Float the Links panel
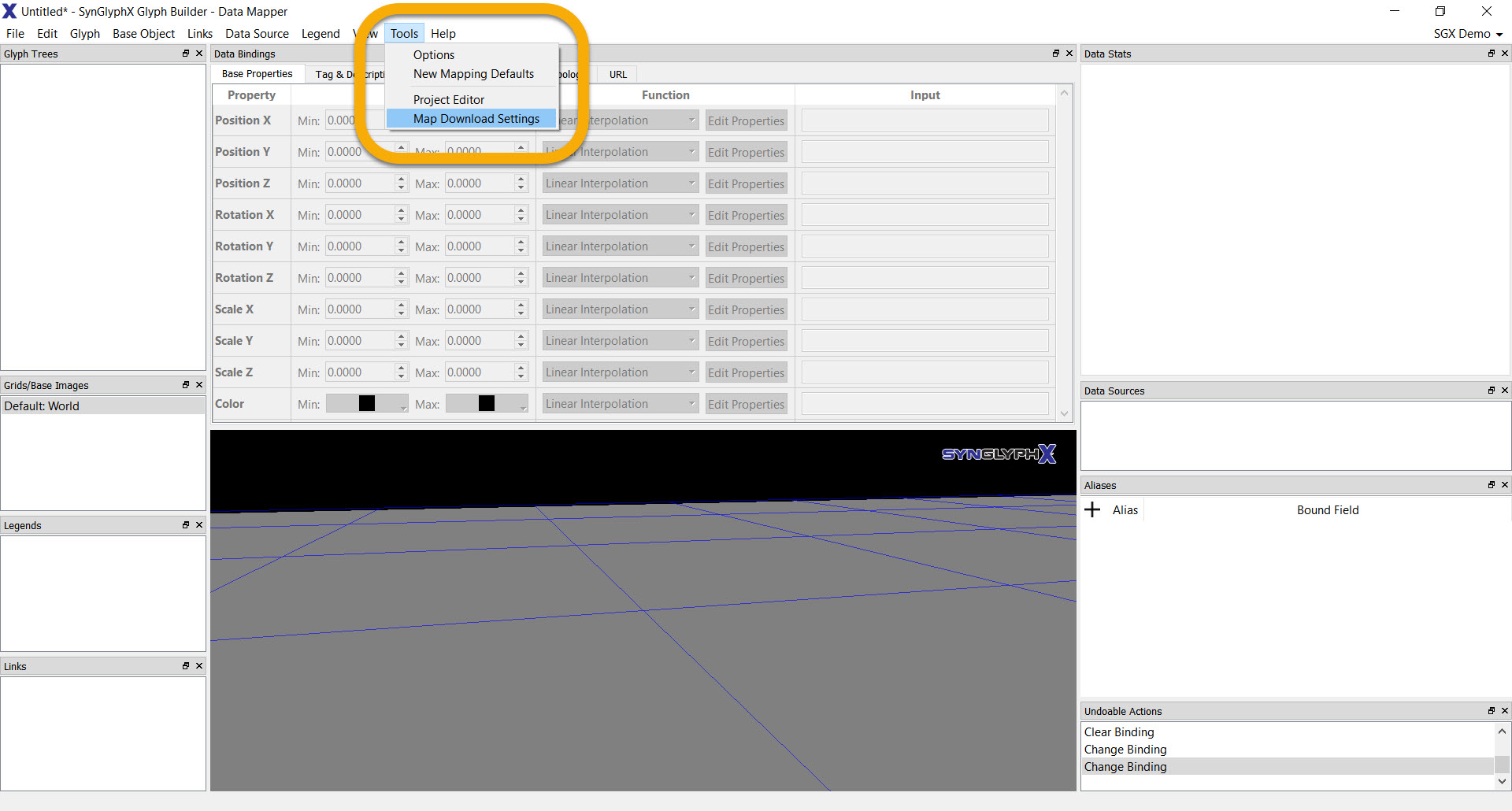This screenshot has width=1512, height=811. coord(186,666)
